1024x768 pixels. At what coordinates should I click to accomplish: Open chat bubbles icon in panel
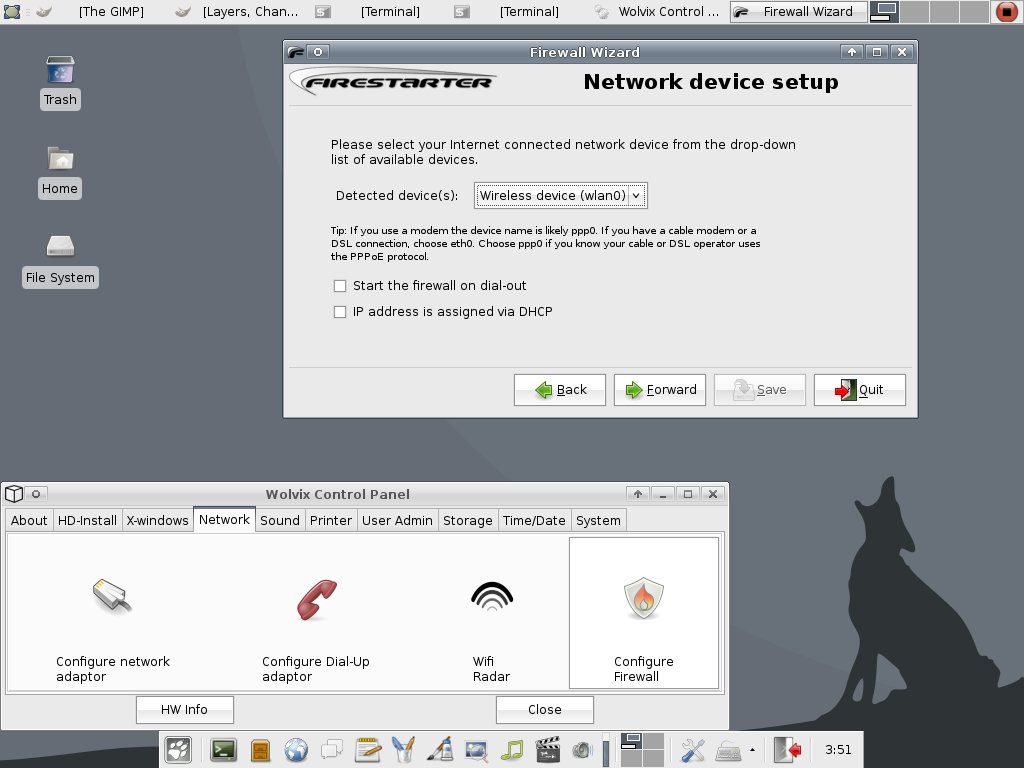332,750
